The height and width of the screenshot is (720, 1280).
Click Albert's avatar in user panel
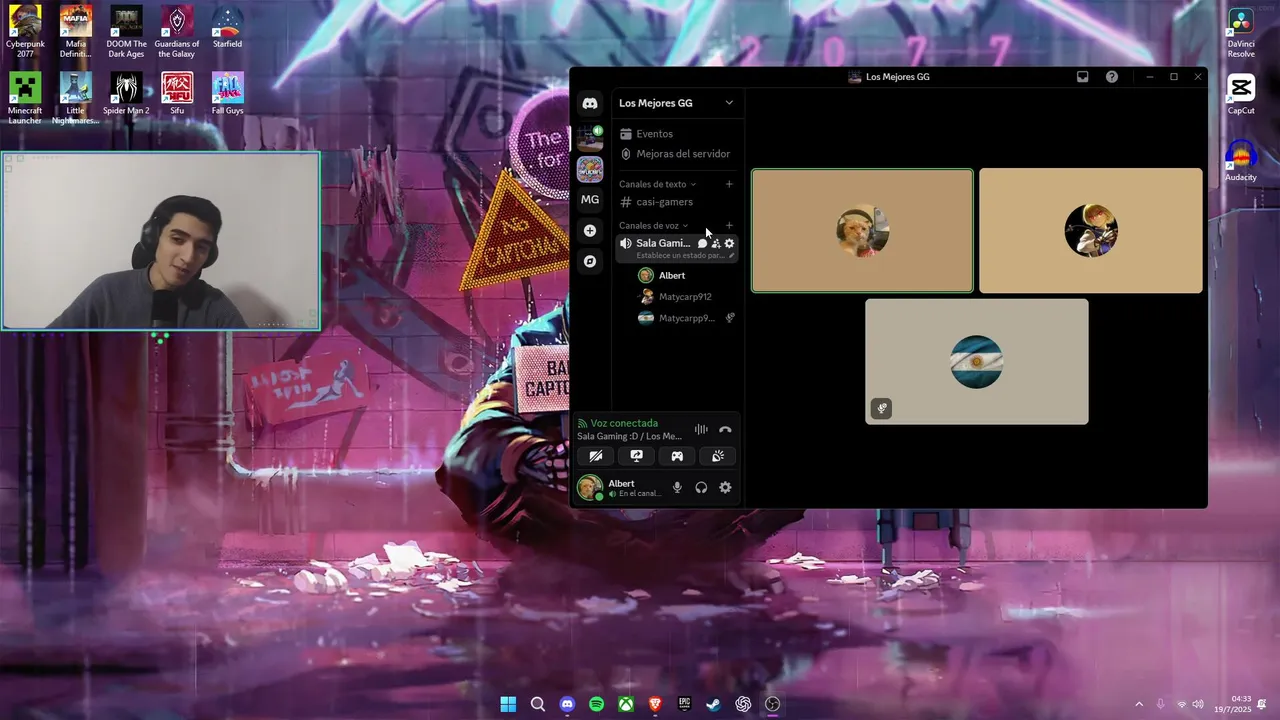[x=589, y=488]
